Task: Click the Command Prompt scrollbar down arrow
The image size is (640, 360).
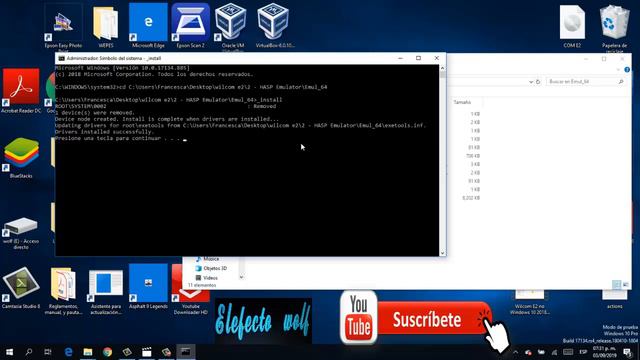Action: click(x=442, y=253)
